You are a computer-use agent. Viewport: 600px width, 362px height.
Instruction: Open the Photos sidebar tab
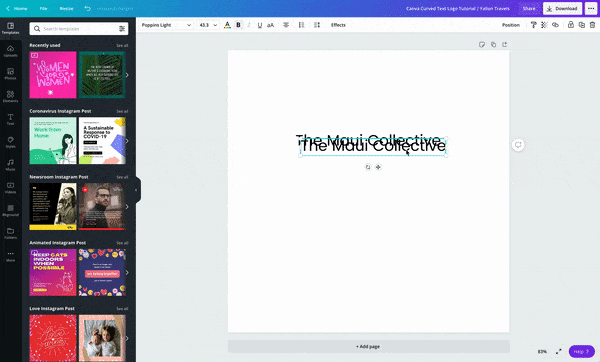click(10, 74)
